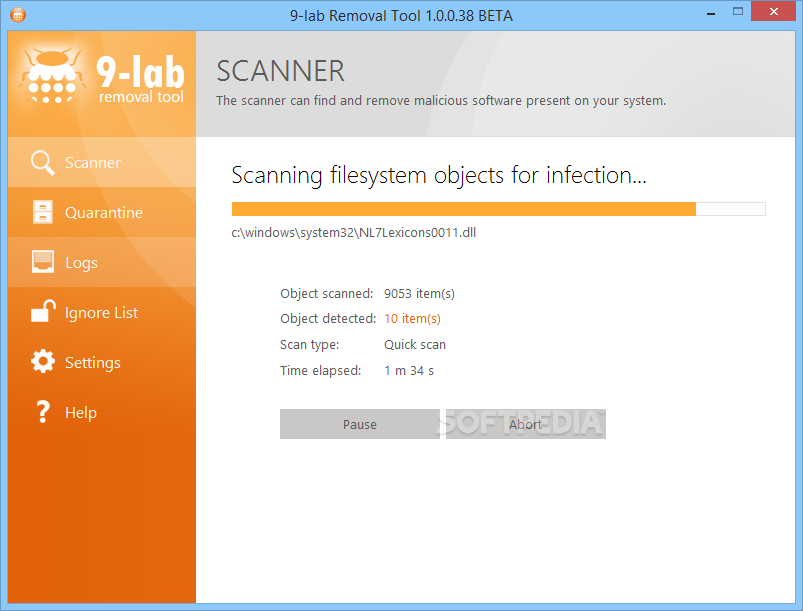The width and height of the screenshot is (803, 611).
Task: Click the 'Time elapsed:' label
Action: coord(321,370)
